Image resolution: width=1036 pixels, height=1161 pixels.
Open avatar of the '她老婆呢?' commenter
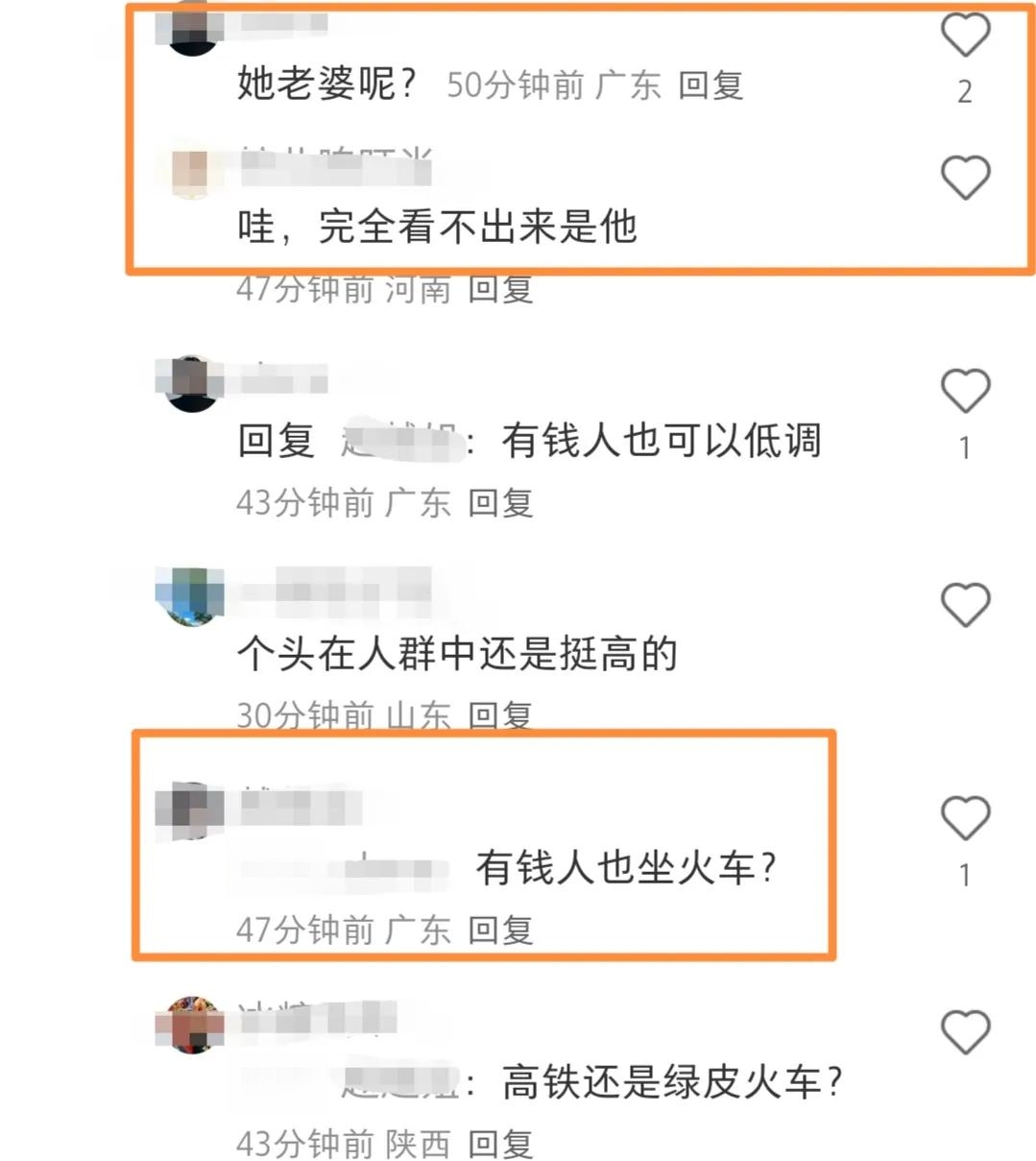click(192, 29)
